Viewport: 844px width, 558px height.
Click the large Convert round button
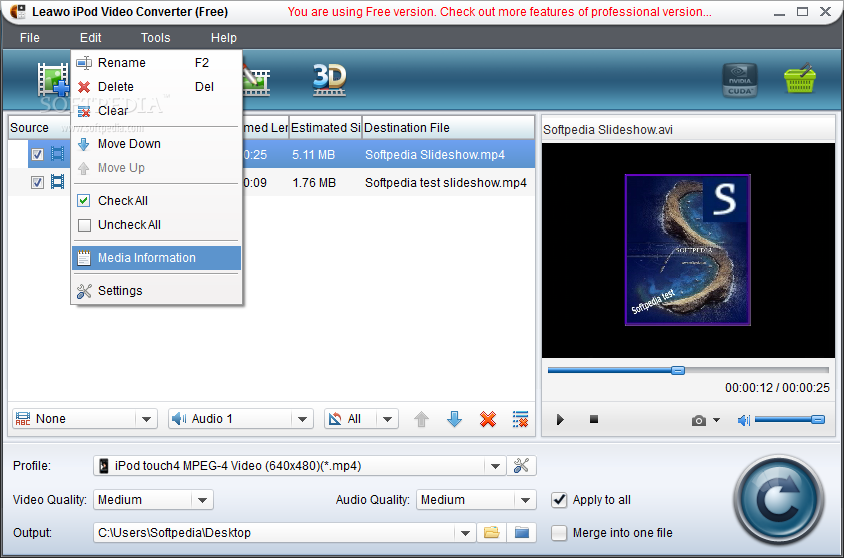click(x=778, y=500)
